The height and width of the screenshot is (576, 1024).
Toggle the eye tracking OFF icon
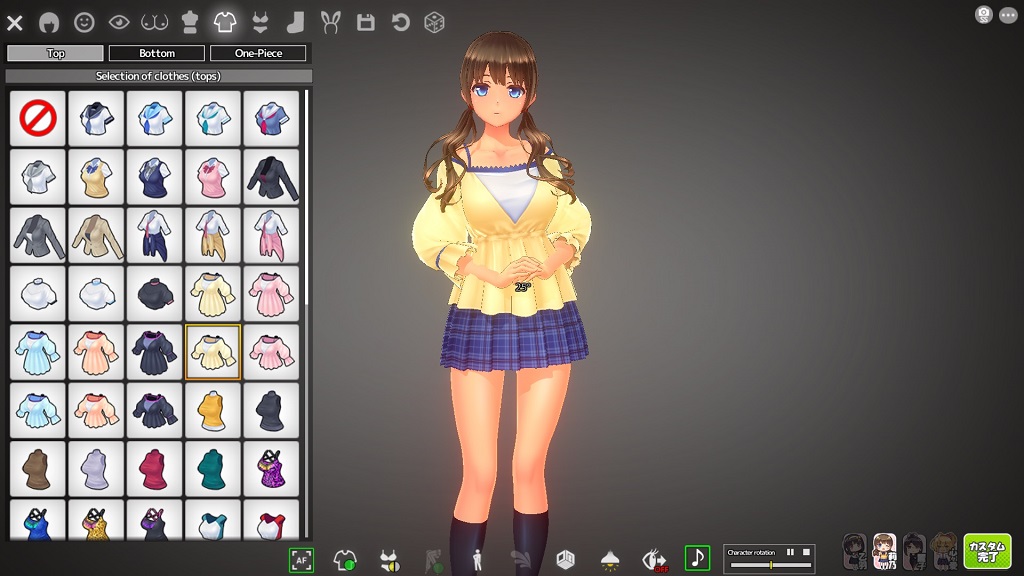tap(654, 559)
